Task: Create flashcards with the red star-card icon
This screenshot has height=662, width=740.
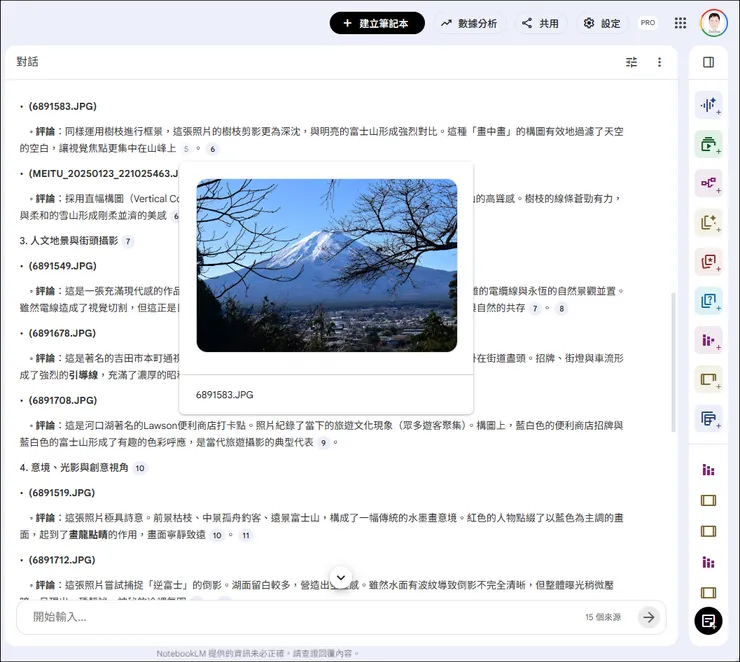Action: (x=708, y=262)
